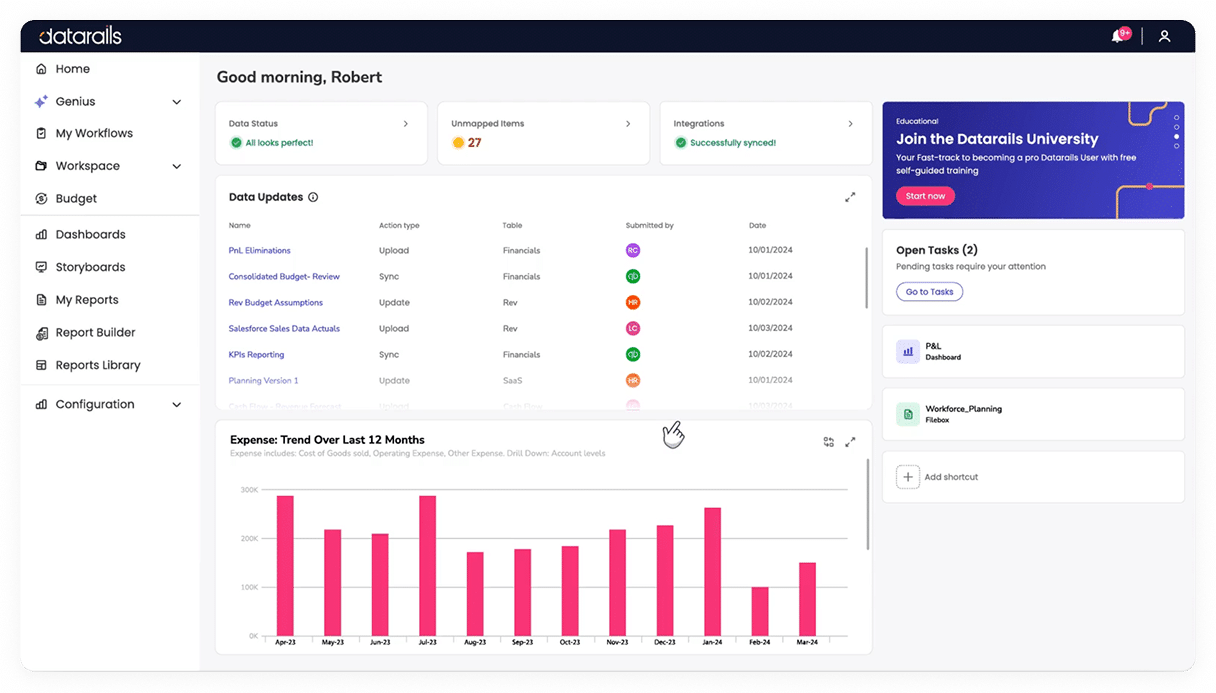Open the Report Builder icon
Image resolution: width=1216 pixels, height=693 pixels.
pyautogui.click(x=40, y=332)
